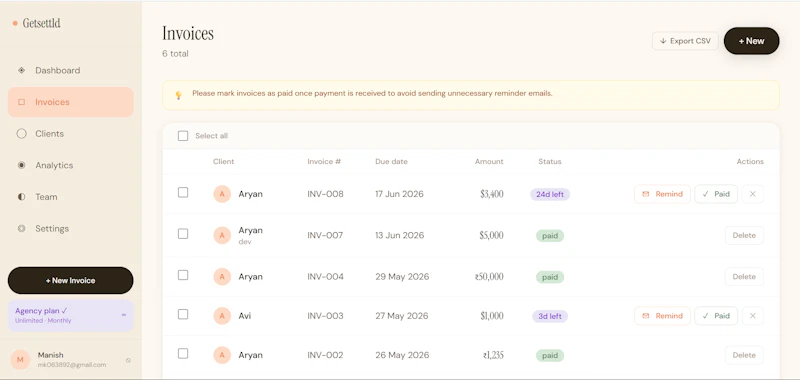Image resolution: width=800 pixels, height=380 pixels.
Task: Delete invoice INV-004
Action: [x=744, y=276]
